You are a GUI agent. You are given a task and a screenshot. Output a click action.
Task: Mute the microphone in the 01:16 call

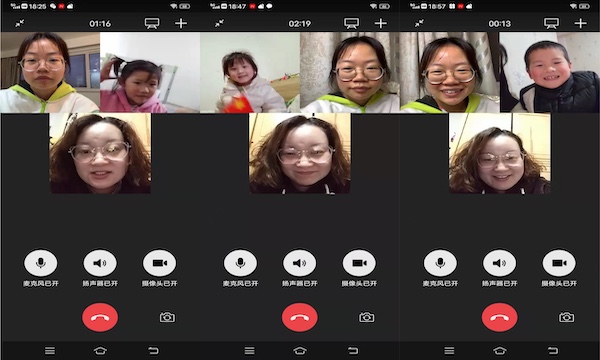click(x=41, y=263)
